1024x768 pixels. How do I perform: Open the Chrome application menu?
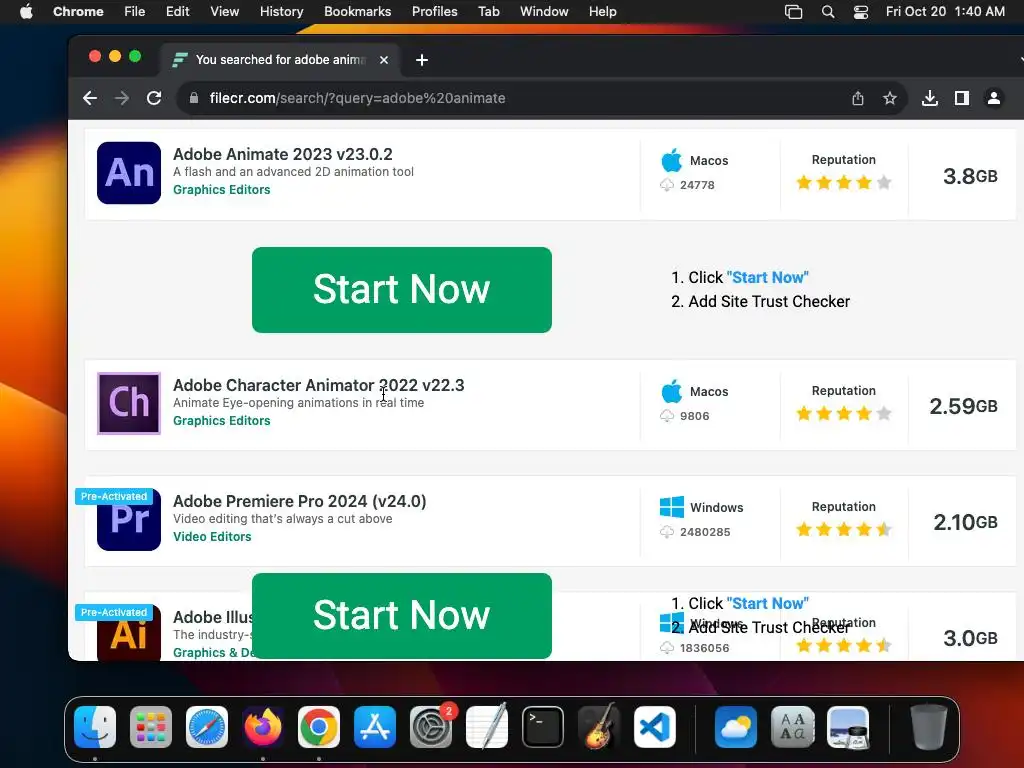click(78, 12)
